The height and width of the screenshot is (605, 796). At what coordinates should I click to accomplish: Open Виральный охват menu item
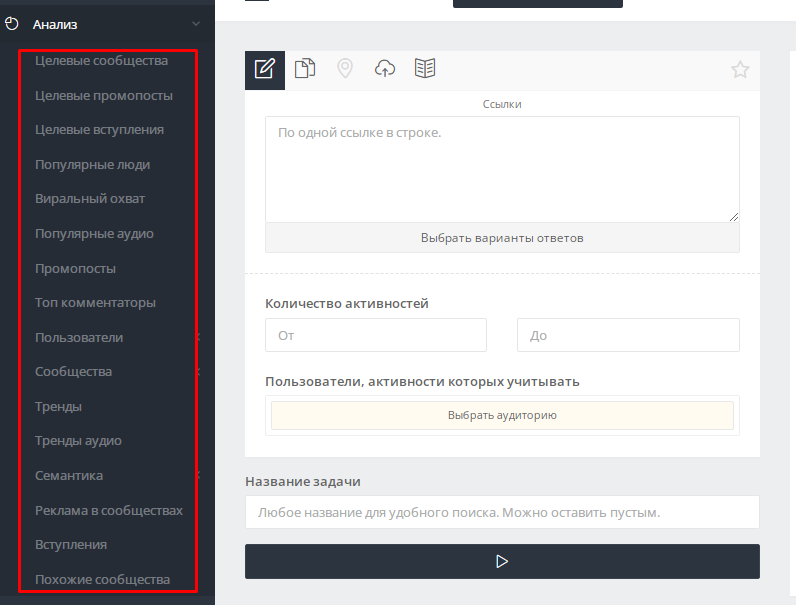(90, 198)
